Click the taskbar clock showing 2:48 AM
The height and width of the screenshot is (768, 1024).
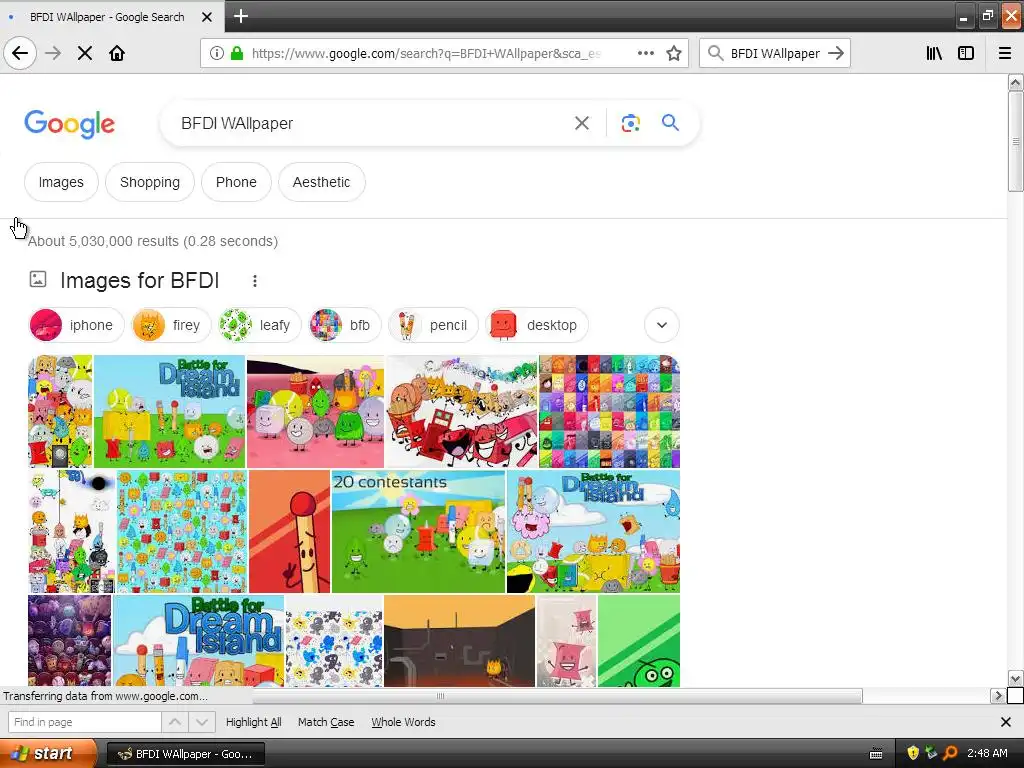pyautogui.click(x=987, y=754)
